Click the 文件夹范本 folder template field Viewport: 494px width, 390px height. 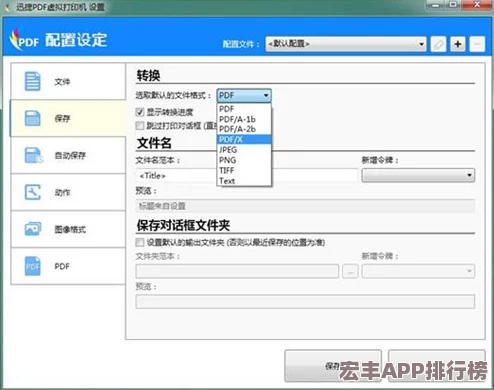237,271
